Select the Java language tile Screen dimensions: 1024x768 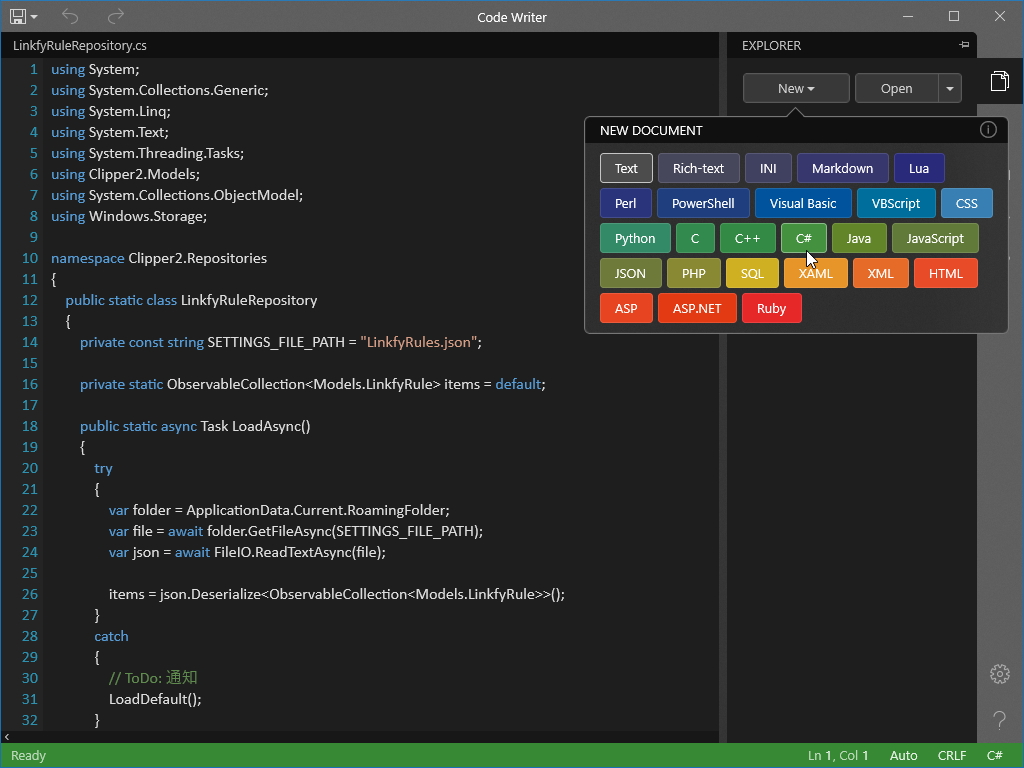coord(859,238)
